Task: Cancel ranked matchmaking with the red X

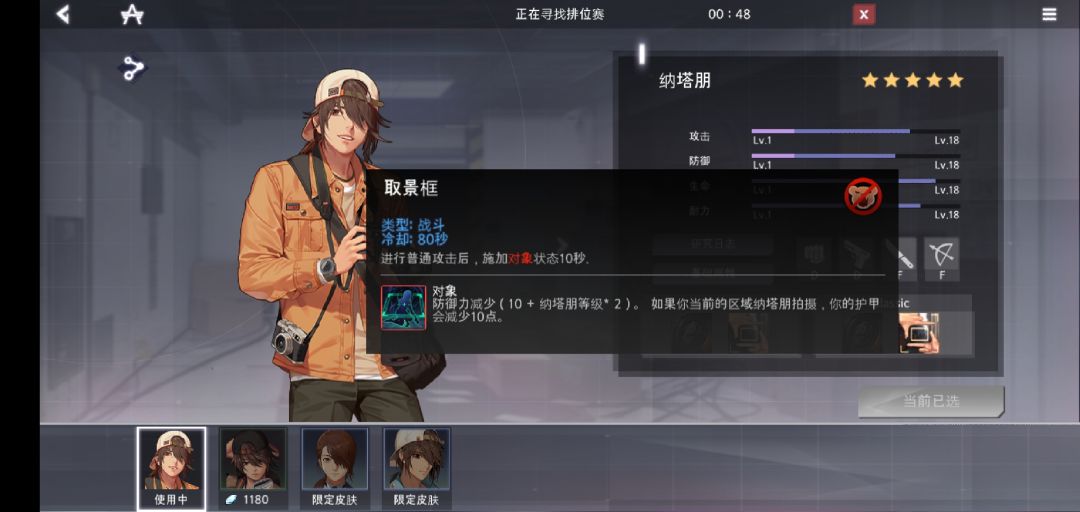Action: coord(864,14)
